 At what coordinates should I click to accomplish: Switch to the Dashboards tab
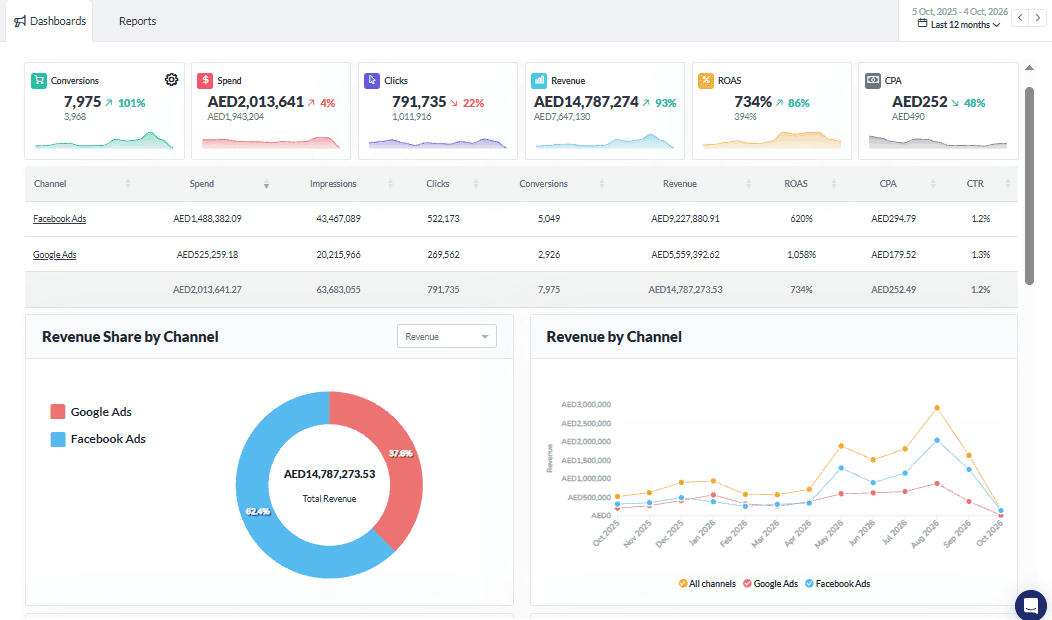tap(49, 21)
